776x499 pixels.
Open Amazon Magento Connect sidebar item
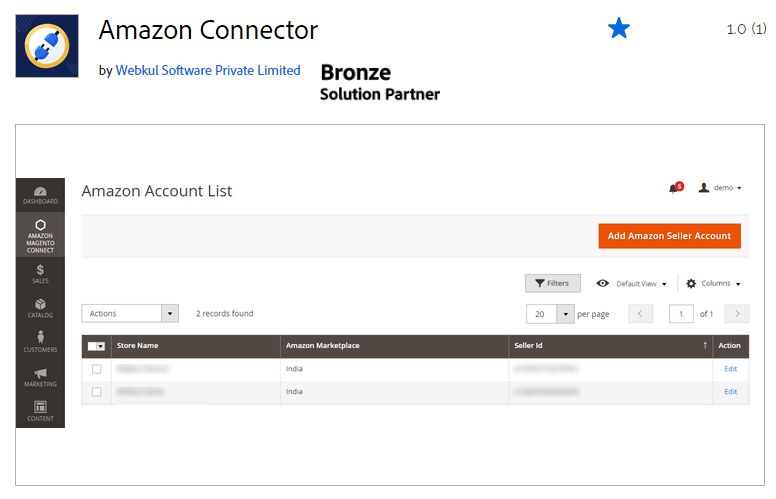tap(40, 236)
